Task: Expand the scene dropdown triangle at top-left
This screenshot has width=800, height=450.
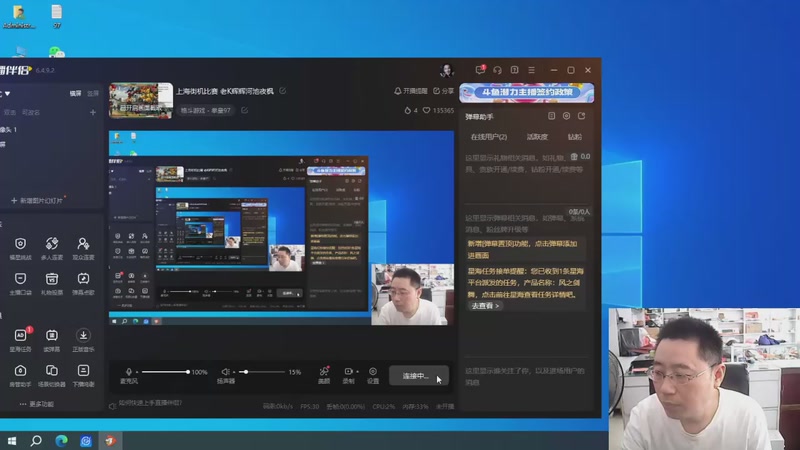Action: [x=7, y=94]
